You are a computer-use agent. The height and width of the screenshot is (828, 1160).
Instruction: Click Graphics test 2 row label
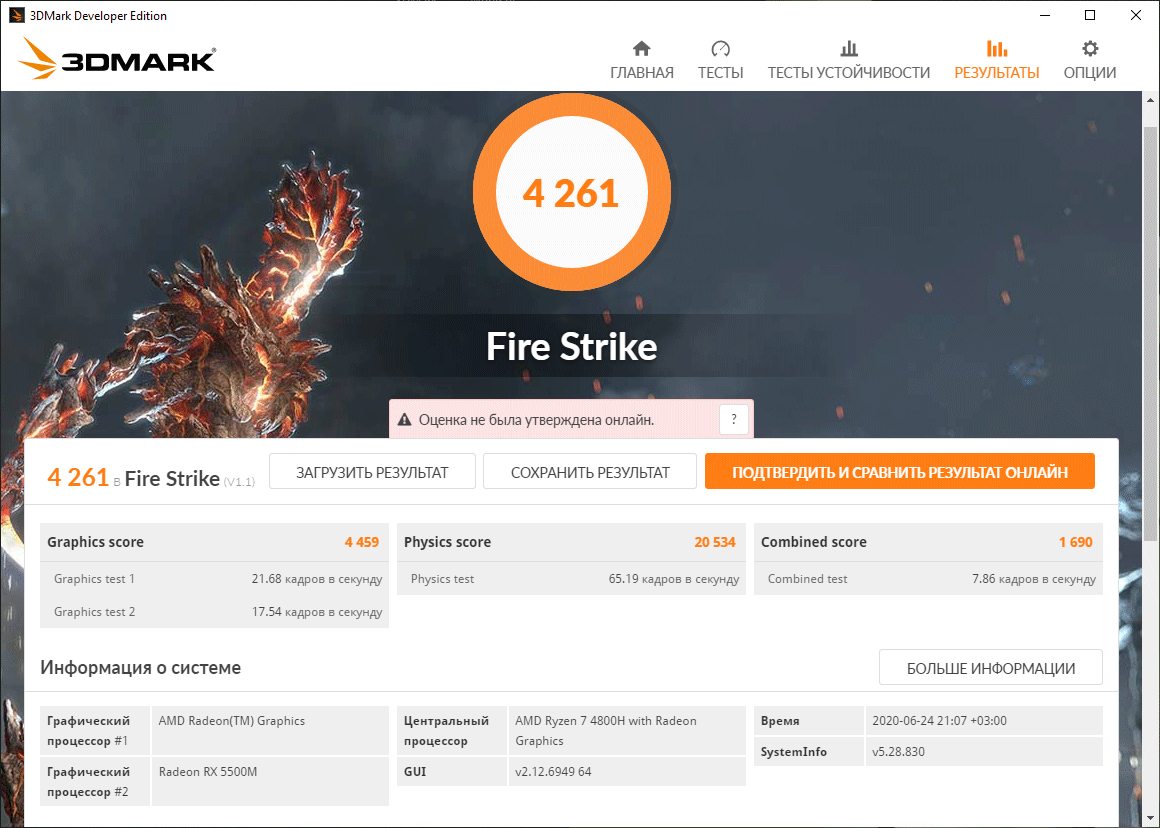coord(95,612)
